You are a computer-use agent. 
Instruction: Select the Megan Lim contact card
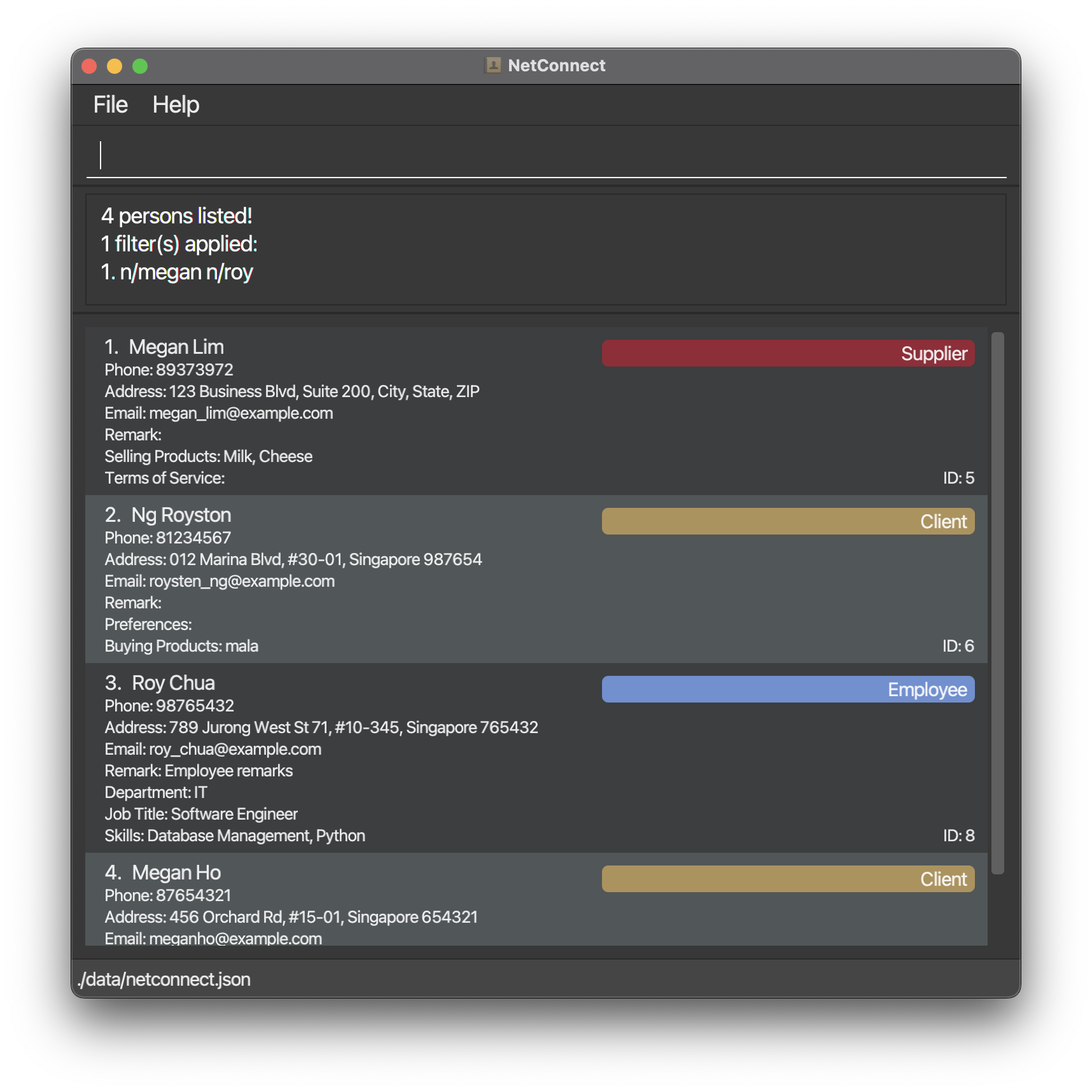click(536, 412)
